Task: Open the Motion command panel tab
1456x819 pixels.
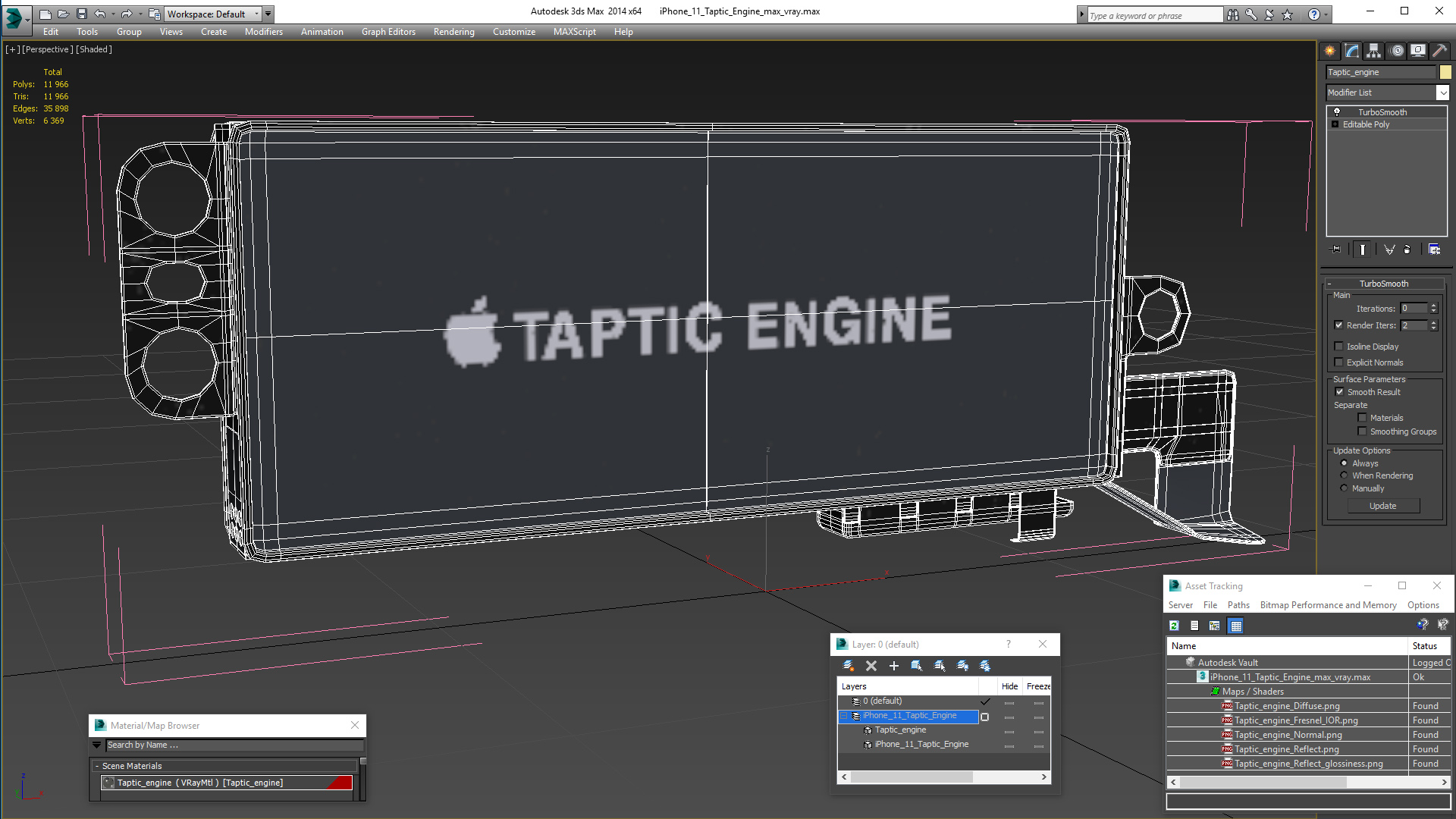Action: tap(1397, 51)
